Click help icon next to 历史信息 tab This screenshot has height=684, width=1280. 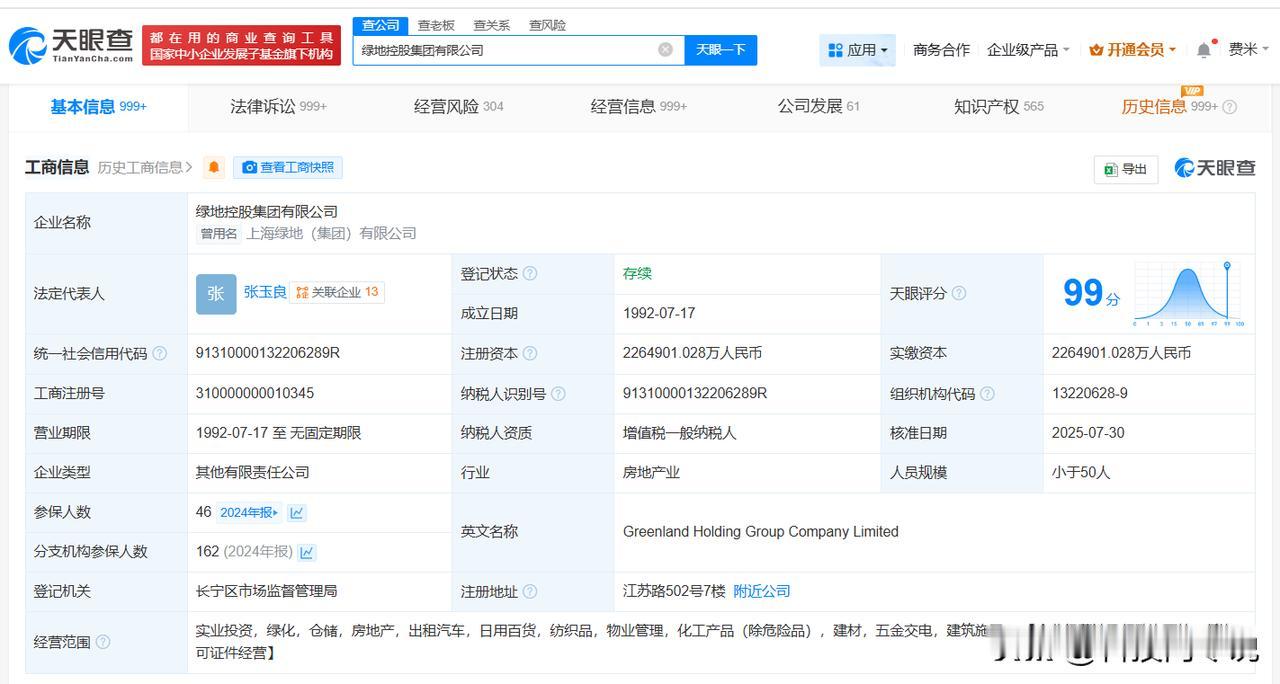point(1230,107)
